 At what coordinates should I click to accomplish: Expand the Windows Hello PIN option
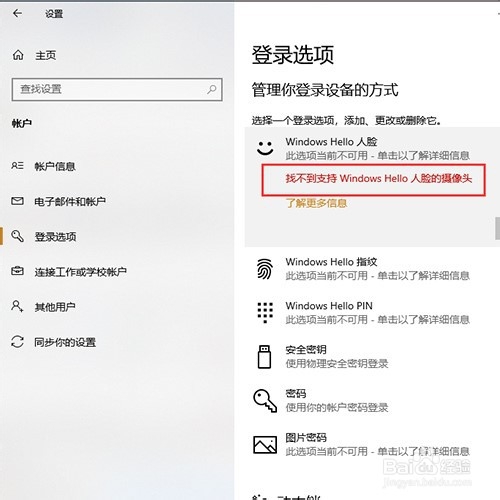372,313
